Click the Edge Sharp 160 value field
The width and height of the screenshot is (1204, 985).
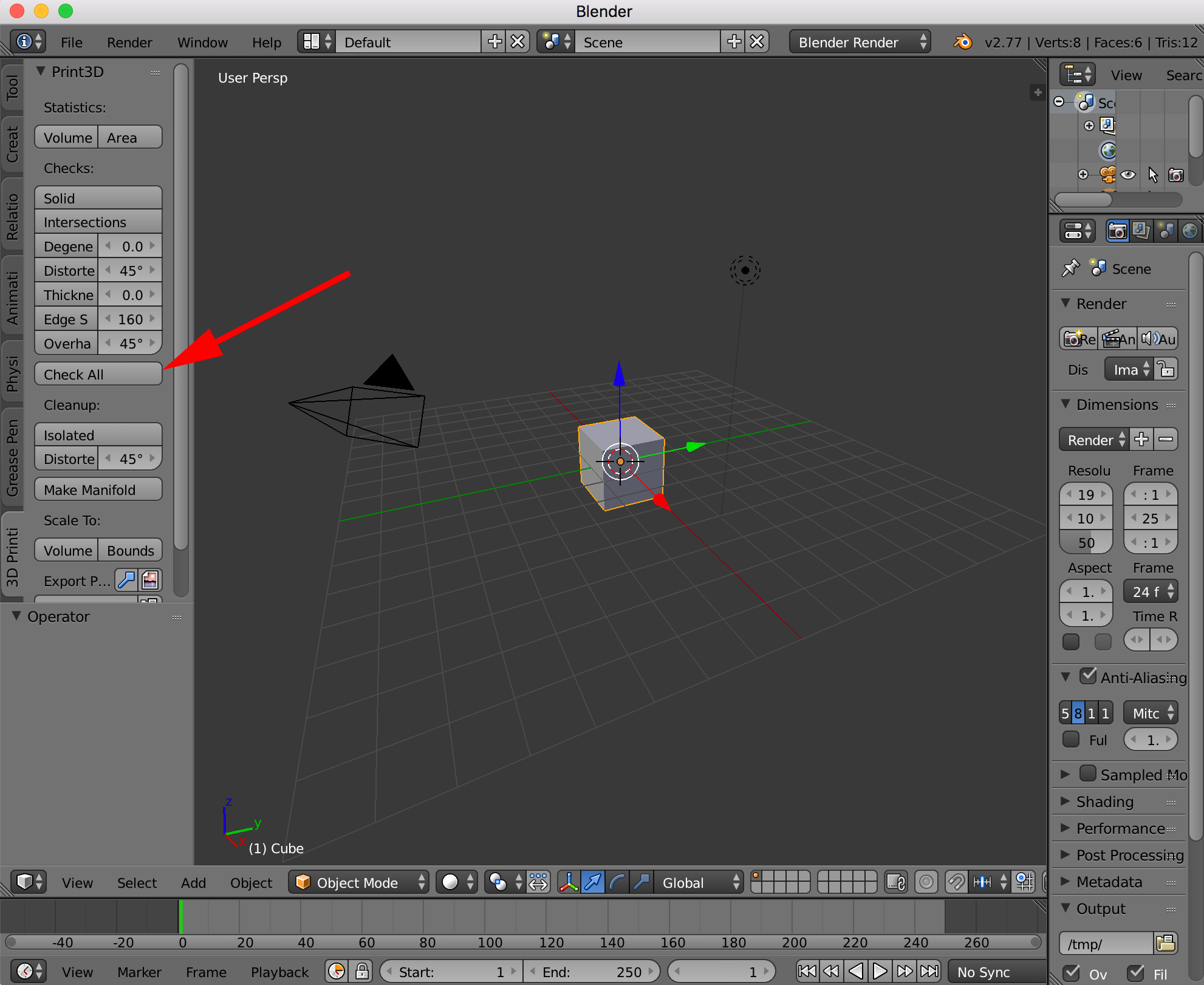[x=130, y=319]
